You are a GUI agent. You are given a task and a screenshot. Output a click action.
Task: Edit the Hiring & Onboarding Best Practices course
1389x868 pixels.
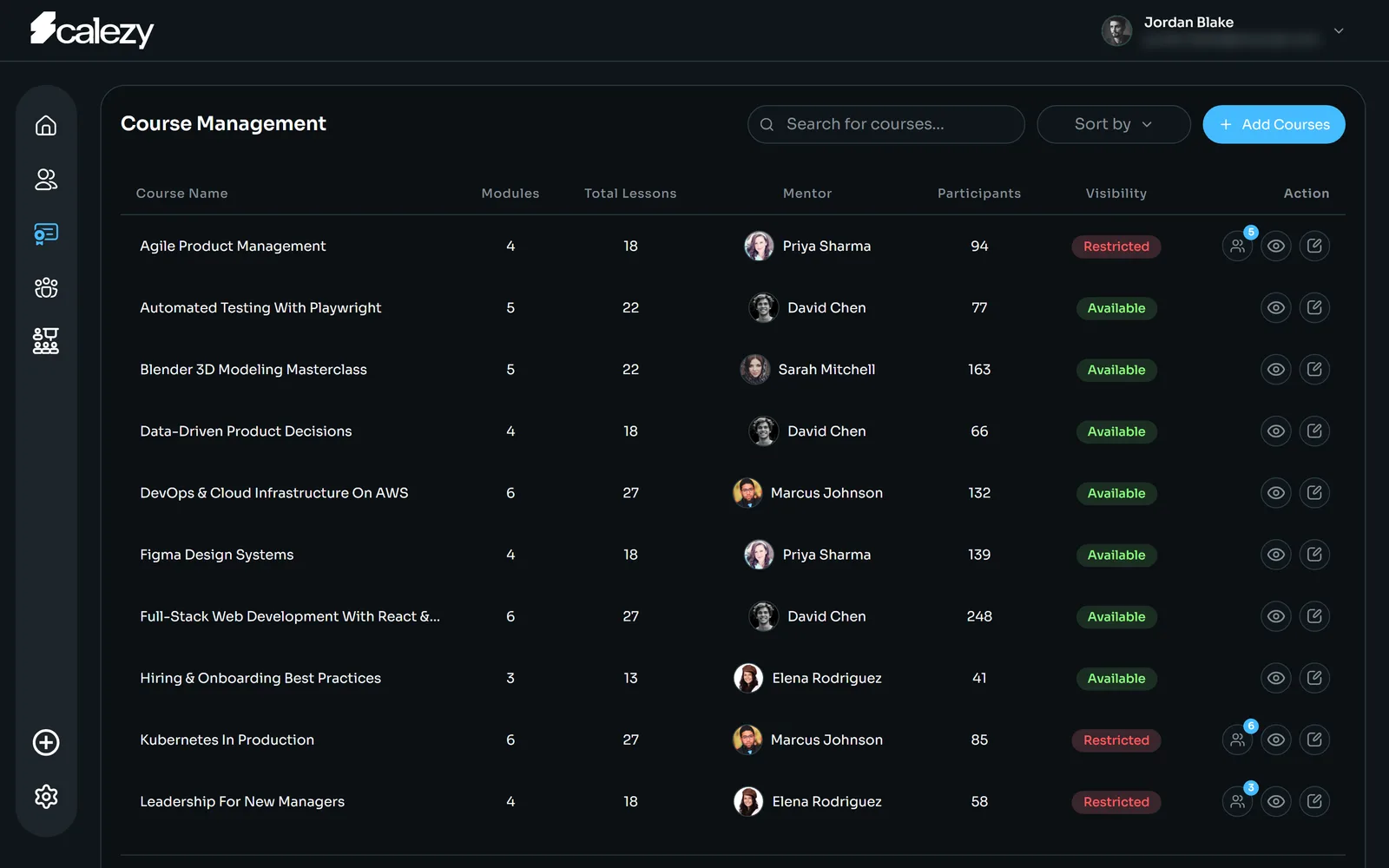coord(1314,678)
